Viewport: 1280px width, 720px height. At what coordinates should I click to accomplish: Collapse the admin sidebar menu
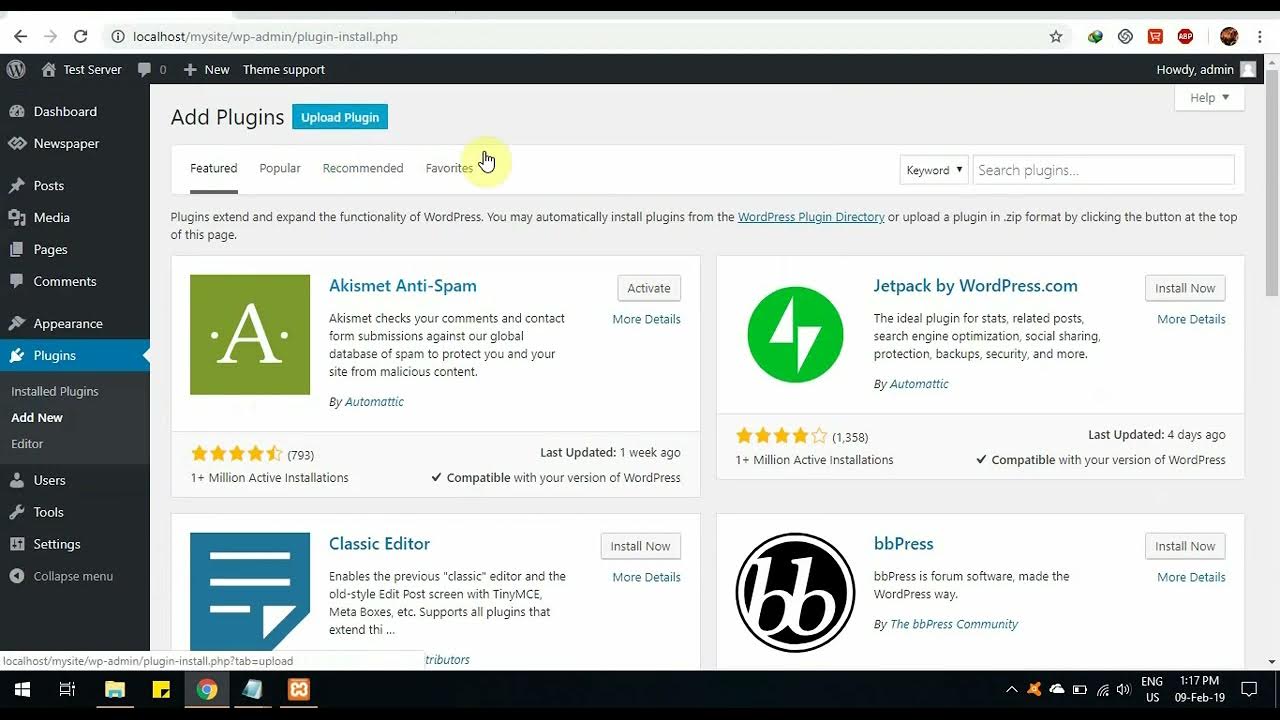61,576
